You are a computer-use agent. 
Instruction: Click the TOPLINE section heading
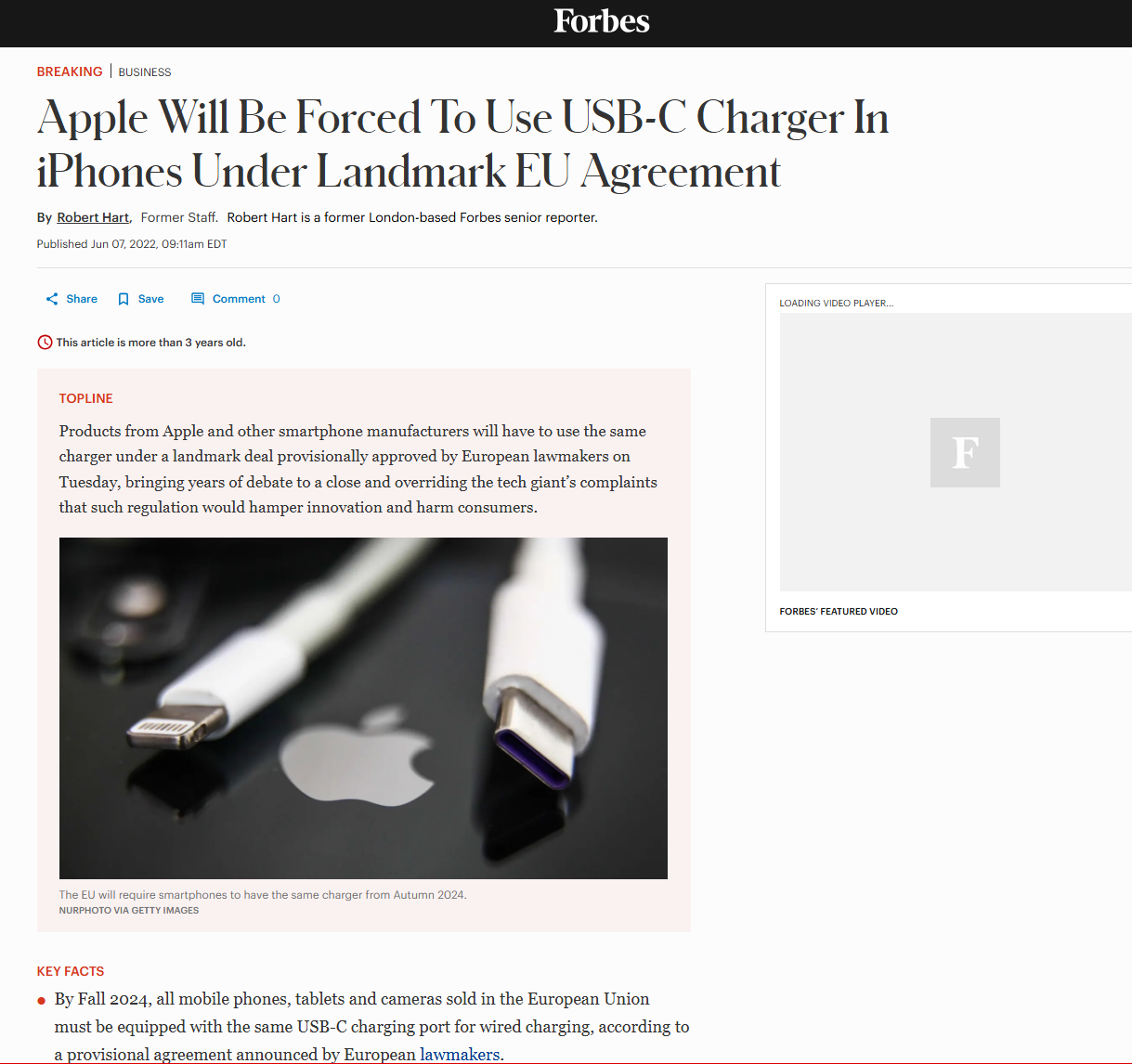tap(85, 398)
